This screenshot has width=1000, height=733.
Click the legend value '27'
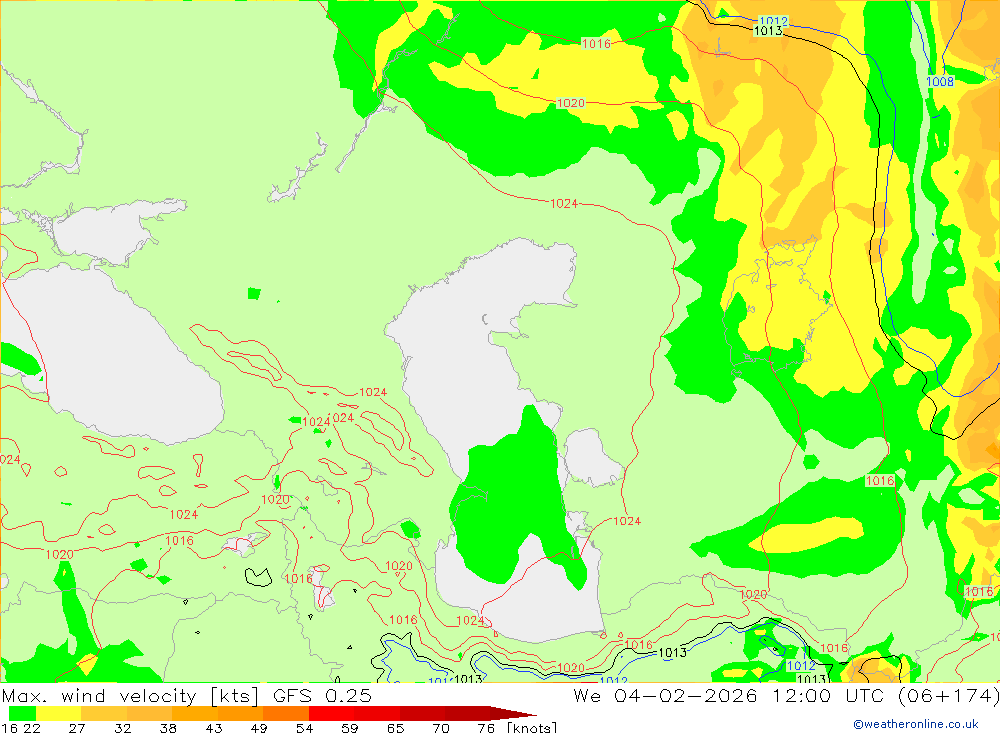pyautogui.click(x=77, y=728)
